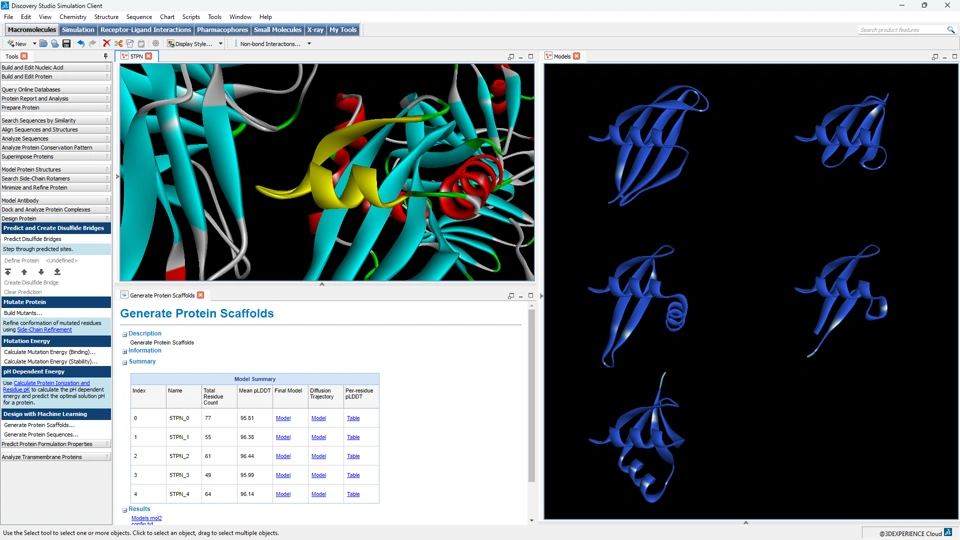
Task: Detach the report panel with float icon
Action: tap(511, 296)
